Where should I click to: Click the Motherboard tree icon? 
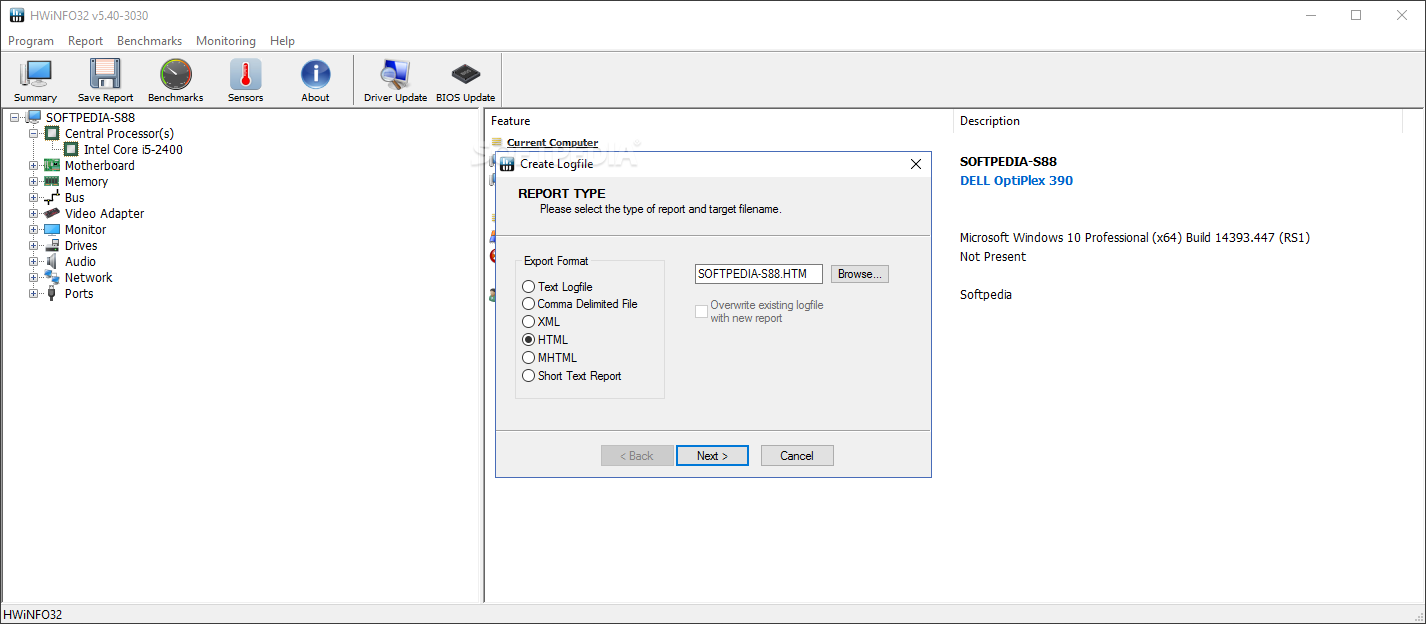[52, 165]
